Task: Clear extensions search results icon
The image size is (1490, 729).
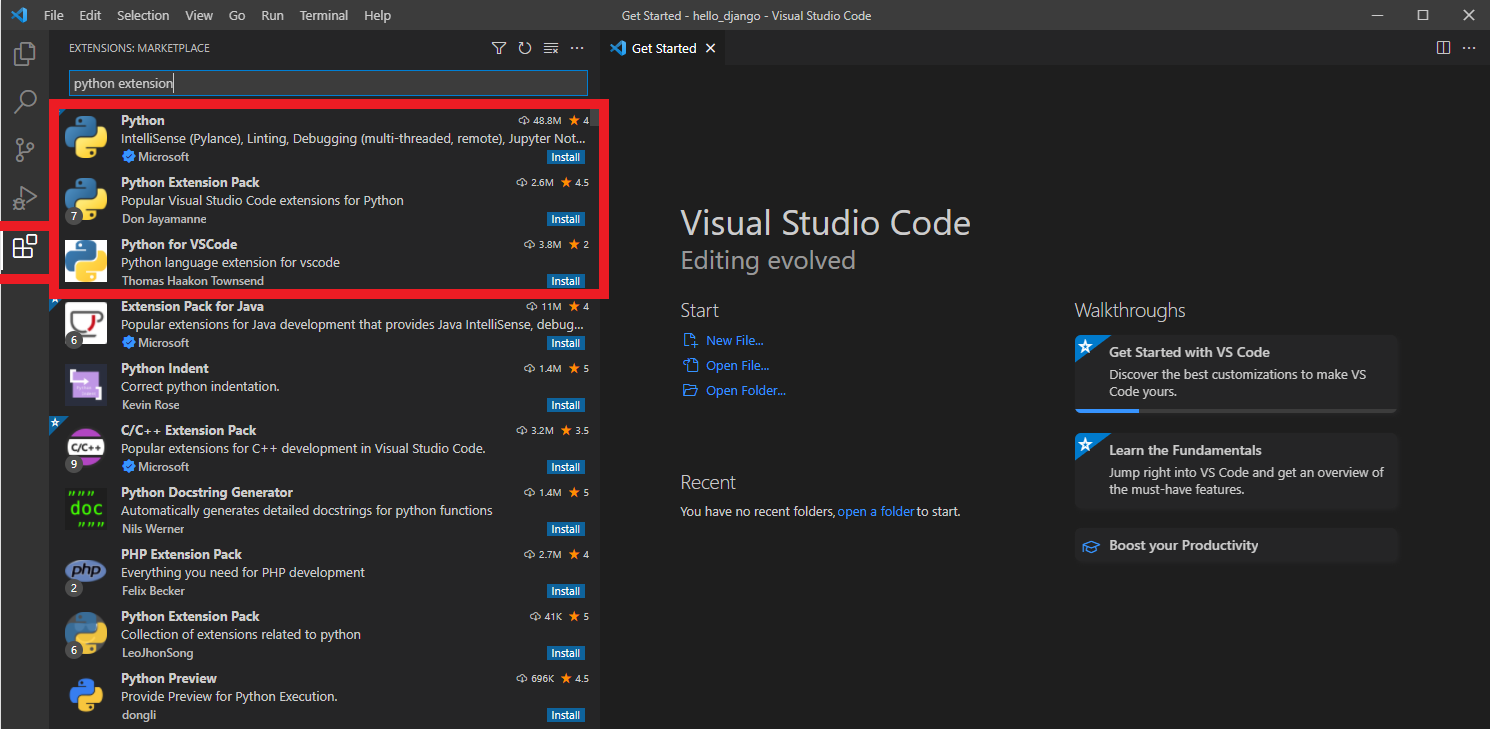Action: pyautogui.click(x=551, y=48)
